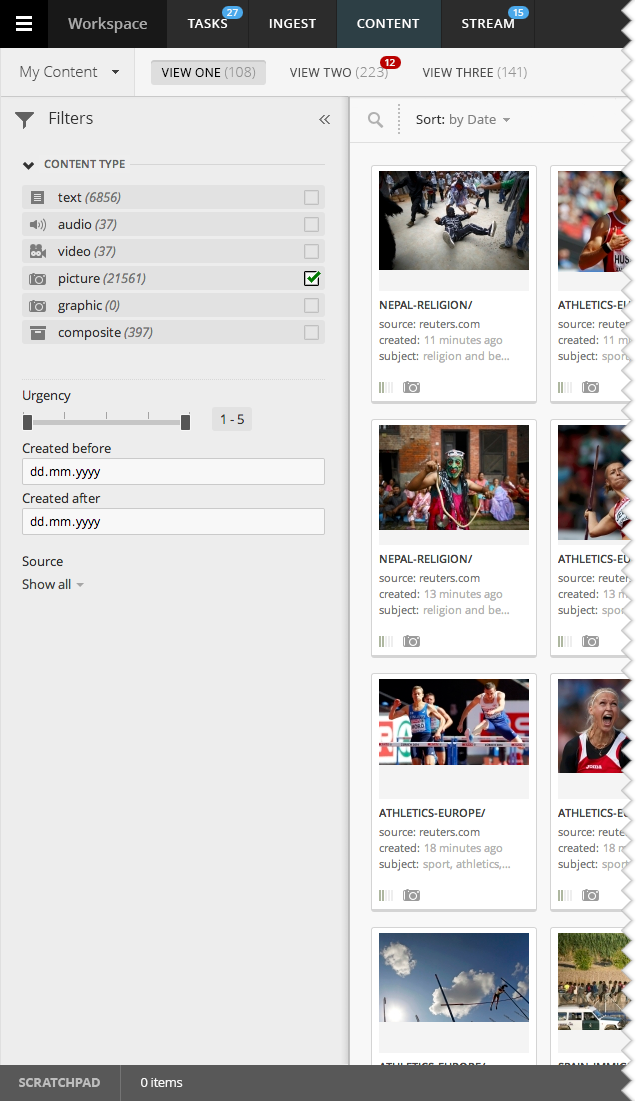Open Nepal street crowd photo thumbnail

[454, 220]
